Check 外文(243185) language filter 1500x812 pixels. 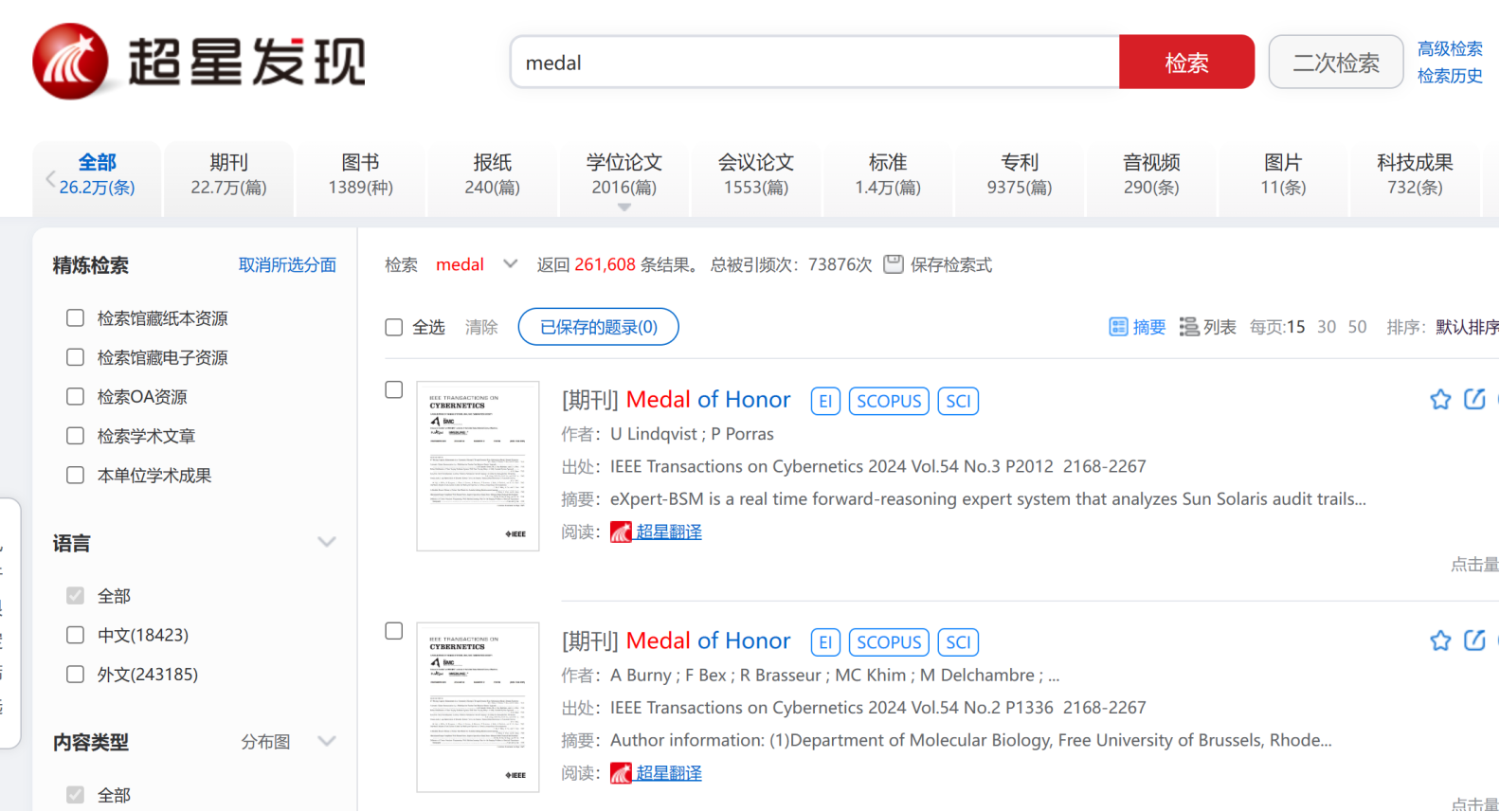click(x=75, y=674)
